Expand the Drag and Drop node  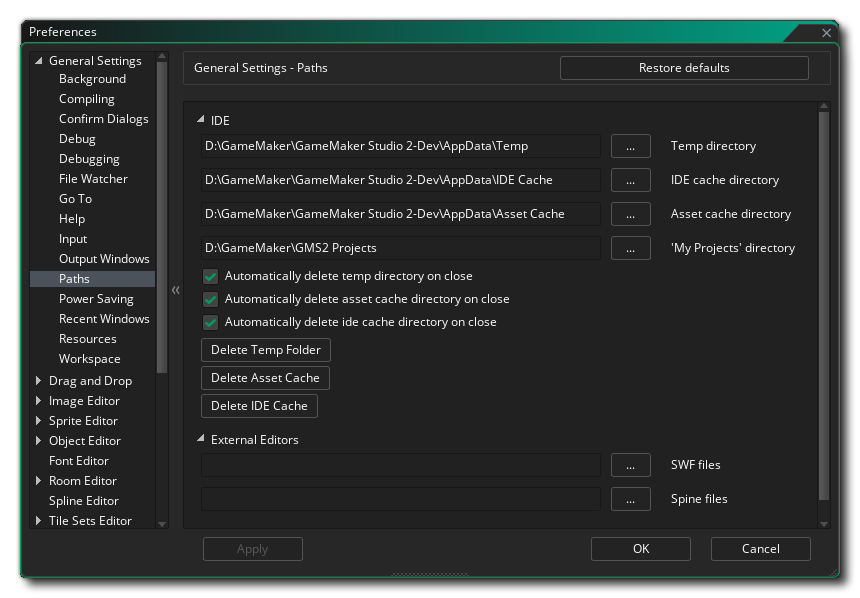[x=38, y=381]
